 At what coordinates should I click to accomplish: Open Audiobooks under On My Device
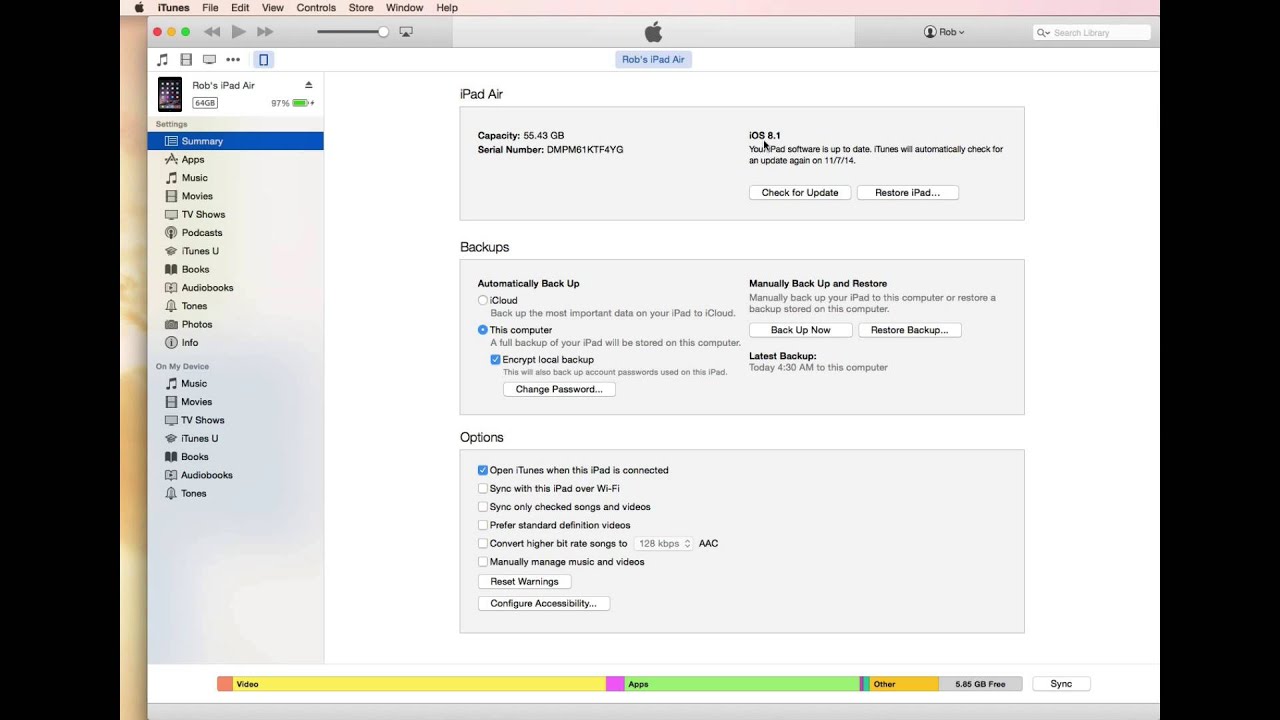click(x=206, y=475)
